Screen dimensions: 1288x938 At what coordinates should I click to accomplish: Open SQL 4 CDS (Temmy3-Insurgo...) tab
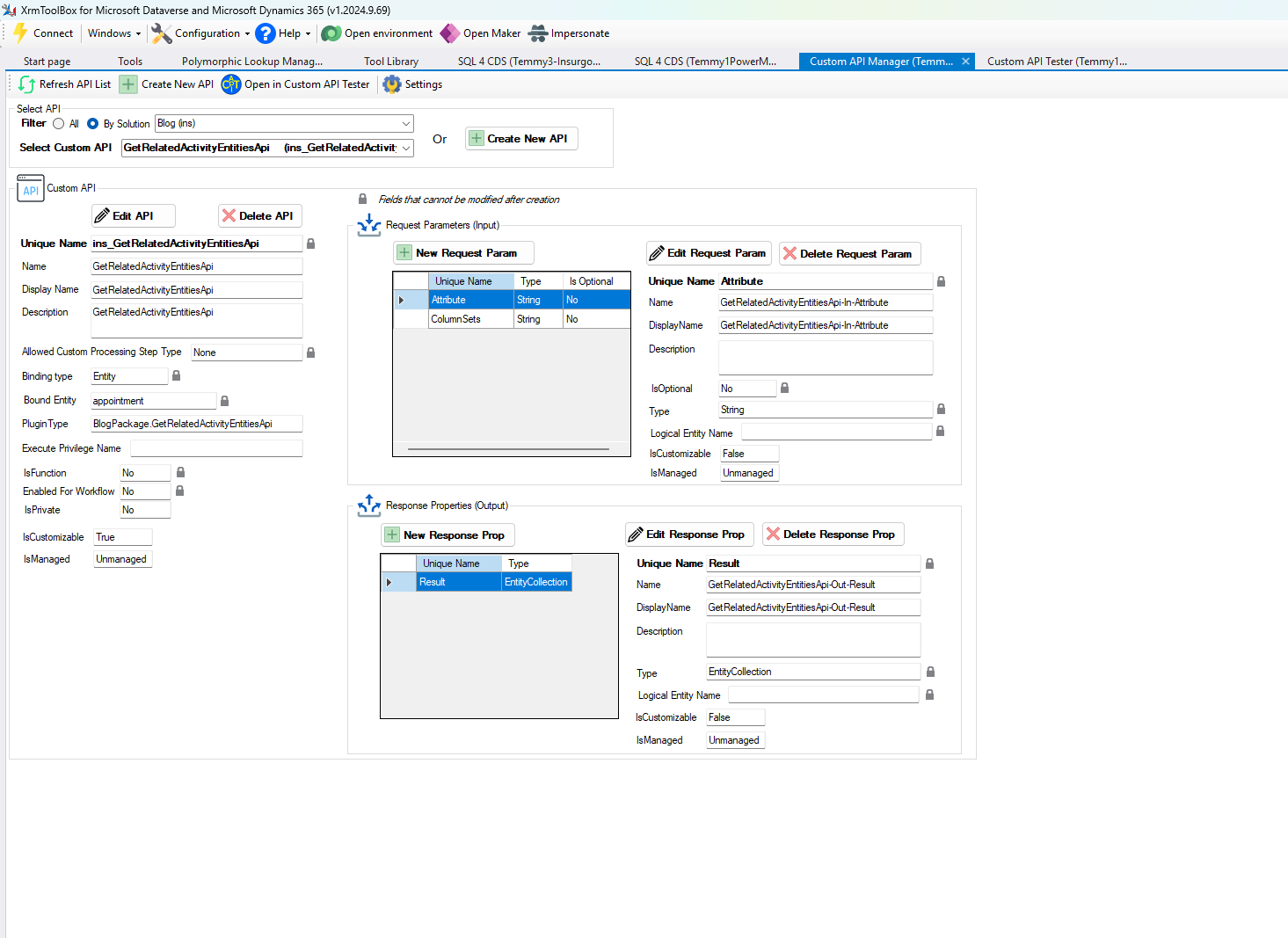tap(529, 62)
